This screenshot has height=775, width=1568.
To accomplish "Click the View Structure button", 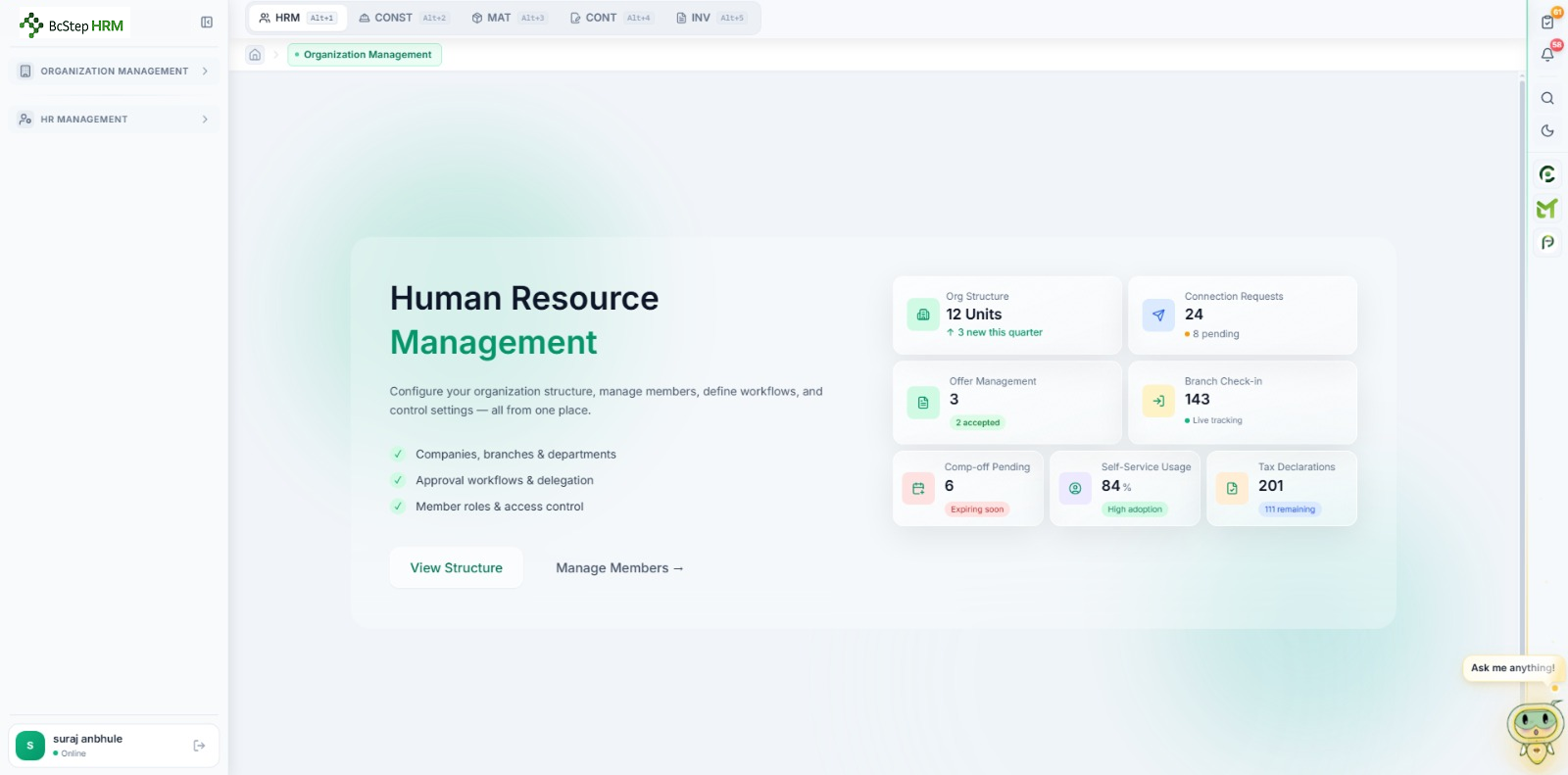I will click(456, 568).
